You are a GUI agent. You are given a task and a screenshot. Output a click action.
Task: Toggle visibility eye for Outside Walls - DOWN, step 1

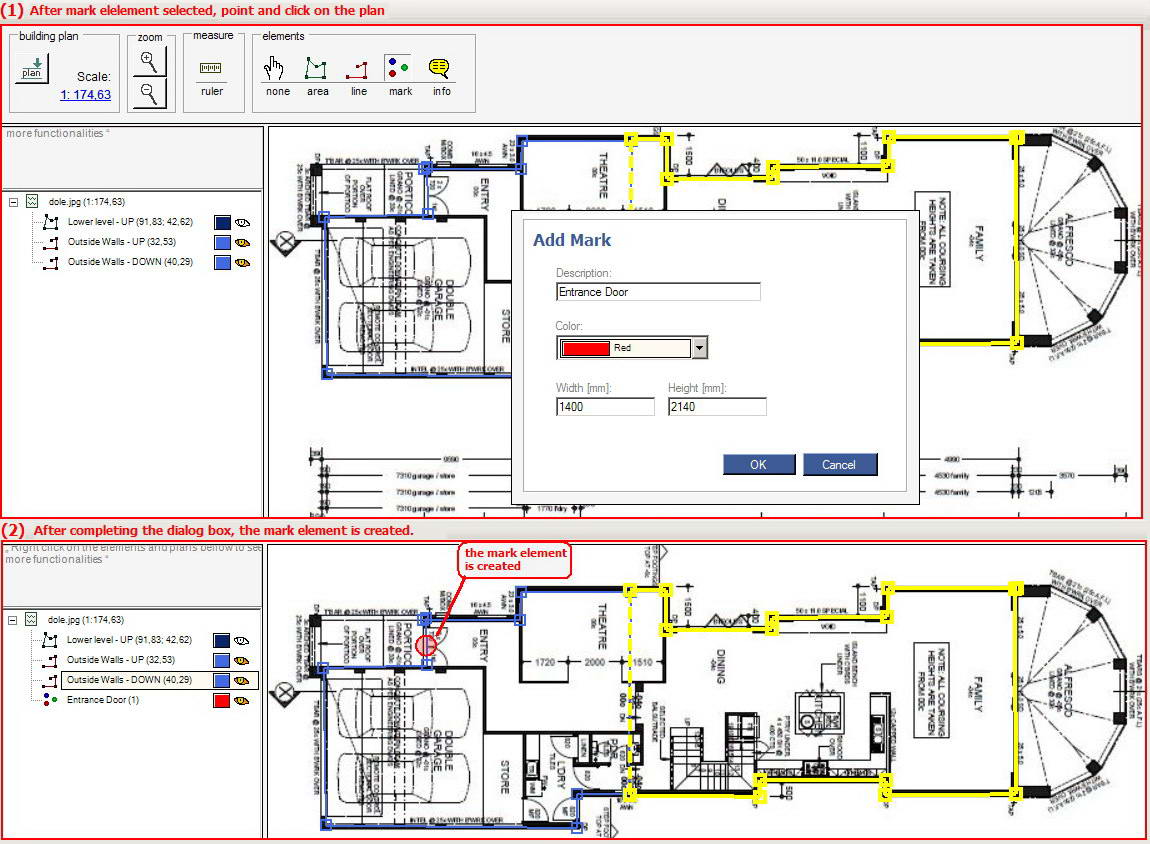(x=242, y=263)
